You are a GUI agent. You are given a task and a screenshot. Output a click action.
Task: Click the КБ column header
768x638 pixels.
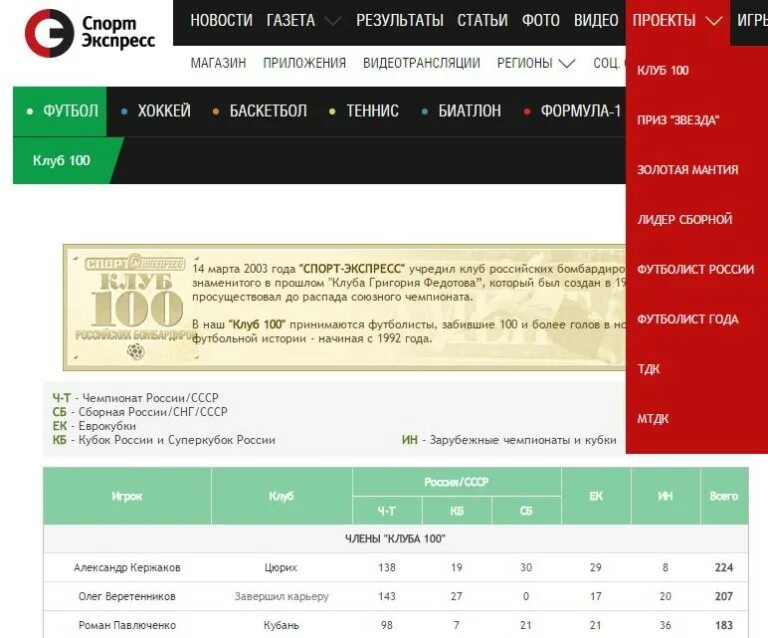(x=456, y=511)
